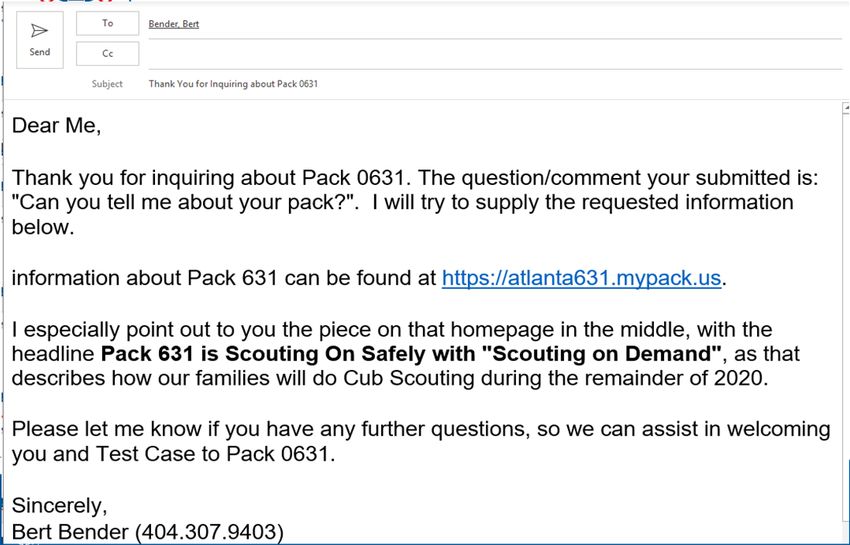Viewport: 850px width, 545px height.
Task: Click the empty Cc address field
Action: coord(494,54)
